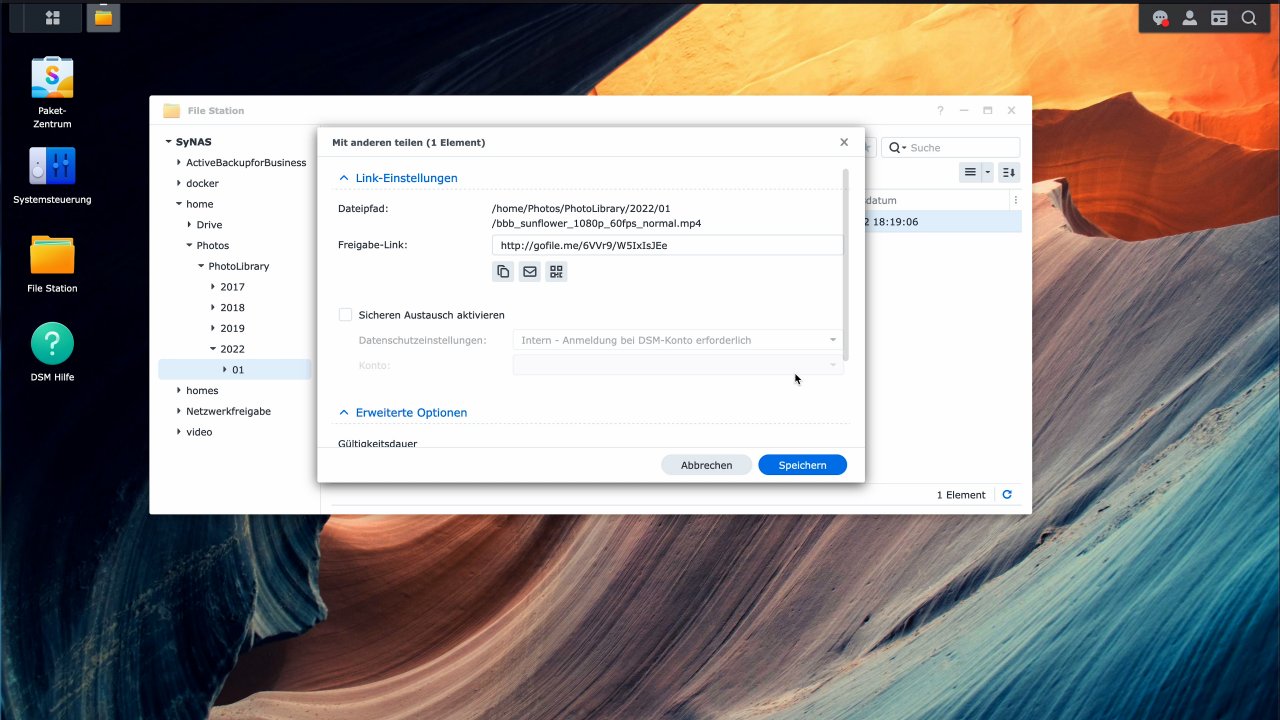
Task: Collapse the Erweiterte Optionen section
Action: click(x=344, y=412)
